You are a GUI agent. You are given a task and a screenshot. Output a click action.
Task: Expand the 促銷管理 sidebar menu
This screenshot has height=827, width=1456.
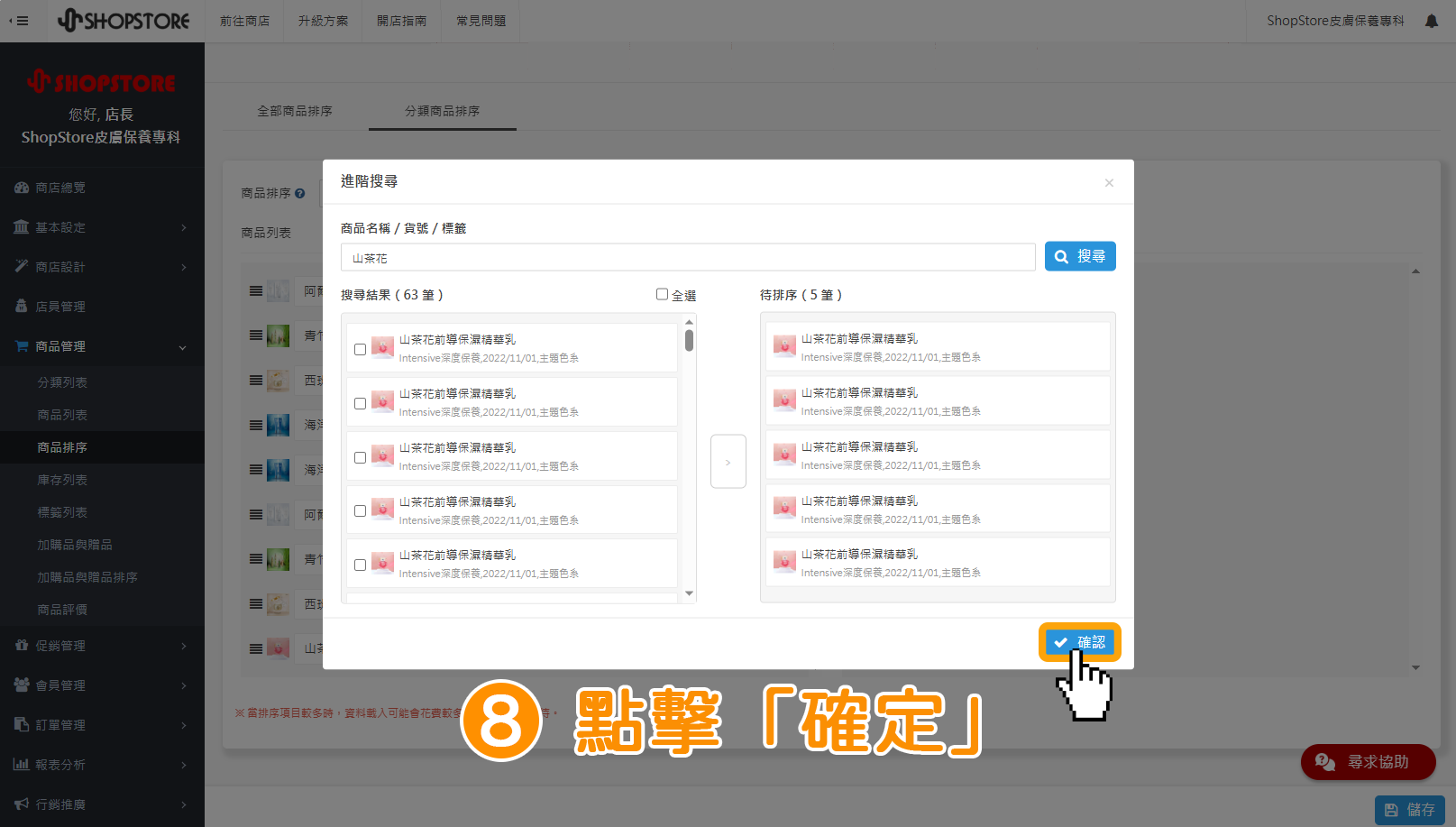click(x=102, y=646)
